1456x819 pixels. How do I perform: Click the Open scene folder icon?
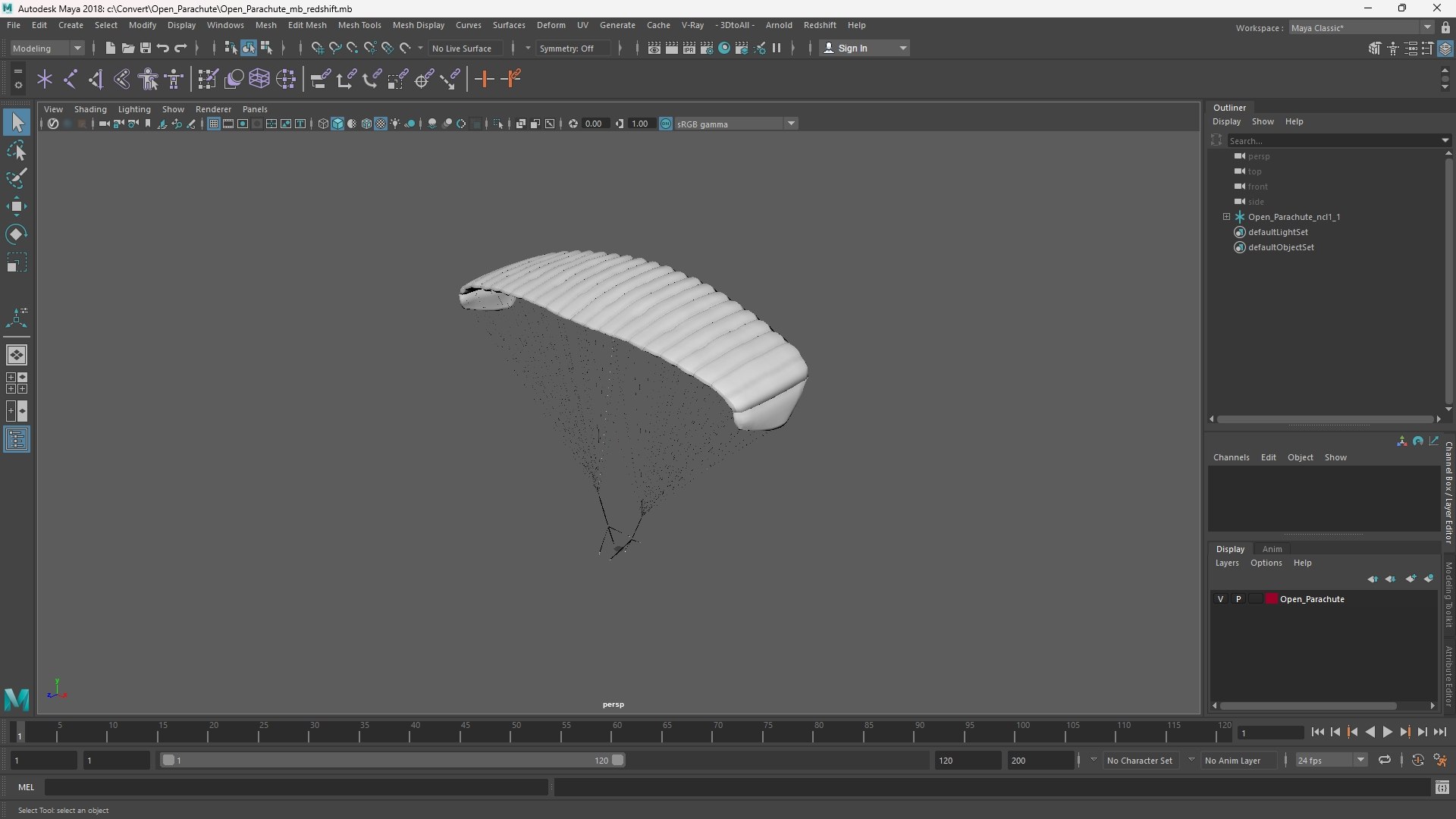tap(127, 48)
